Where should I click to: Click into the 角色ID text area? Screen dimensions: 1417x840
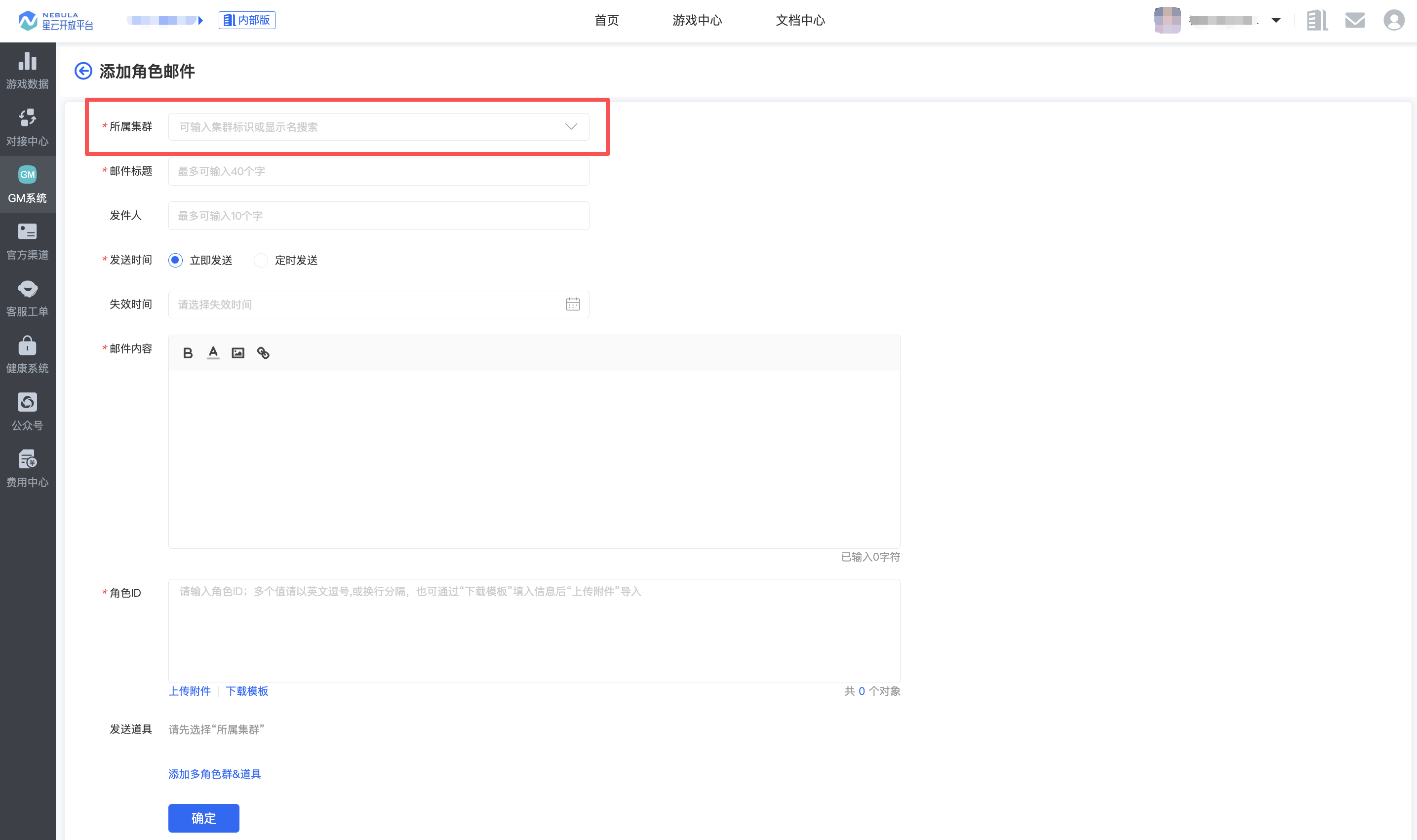pos(534,631)
